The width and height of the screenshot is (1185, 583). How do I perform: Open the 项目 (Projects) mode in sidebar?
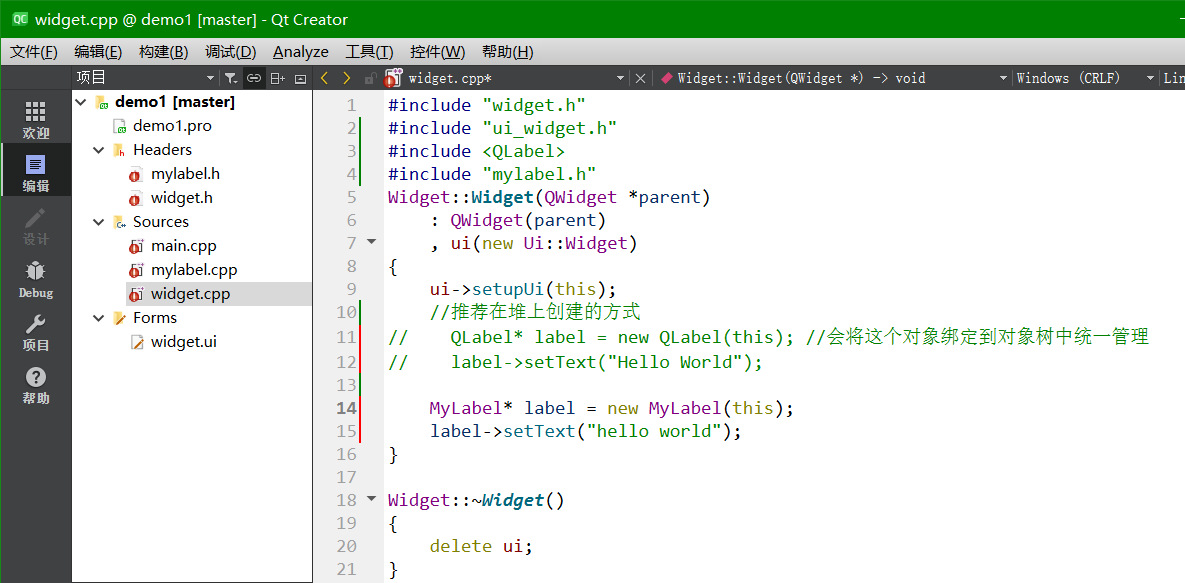[36, 333]
